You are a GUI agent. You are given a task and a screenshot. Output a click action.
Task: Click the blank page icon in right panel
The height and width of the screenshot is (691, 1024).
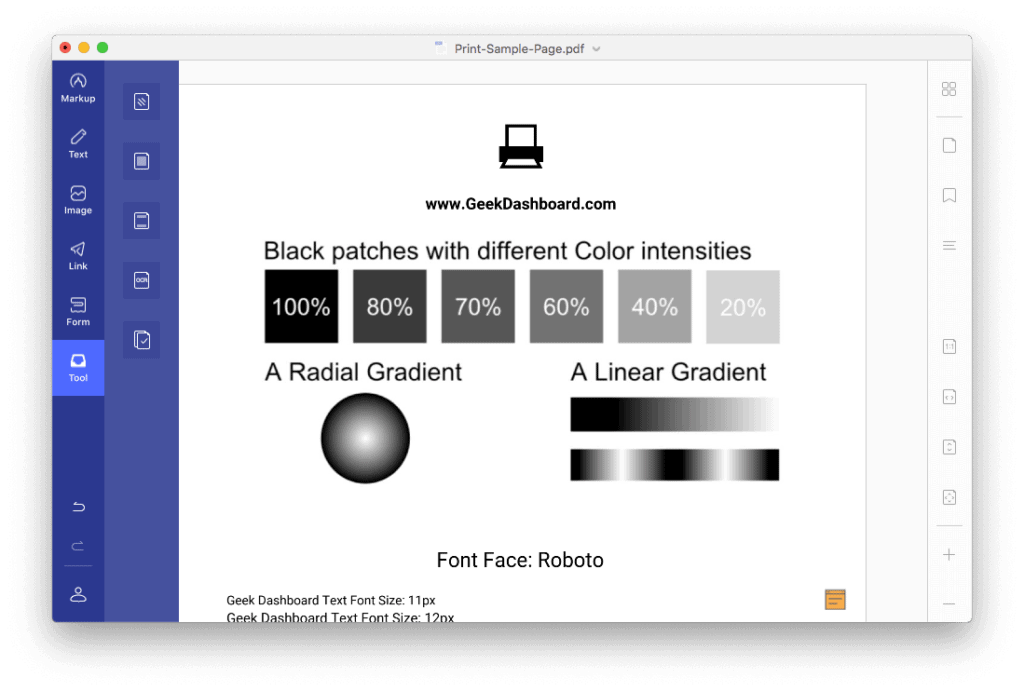(x=949, y=145)
